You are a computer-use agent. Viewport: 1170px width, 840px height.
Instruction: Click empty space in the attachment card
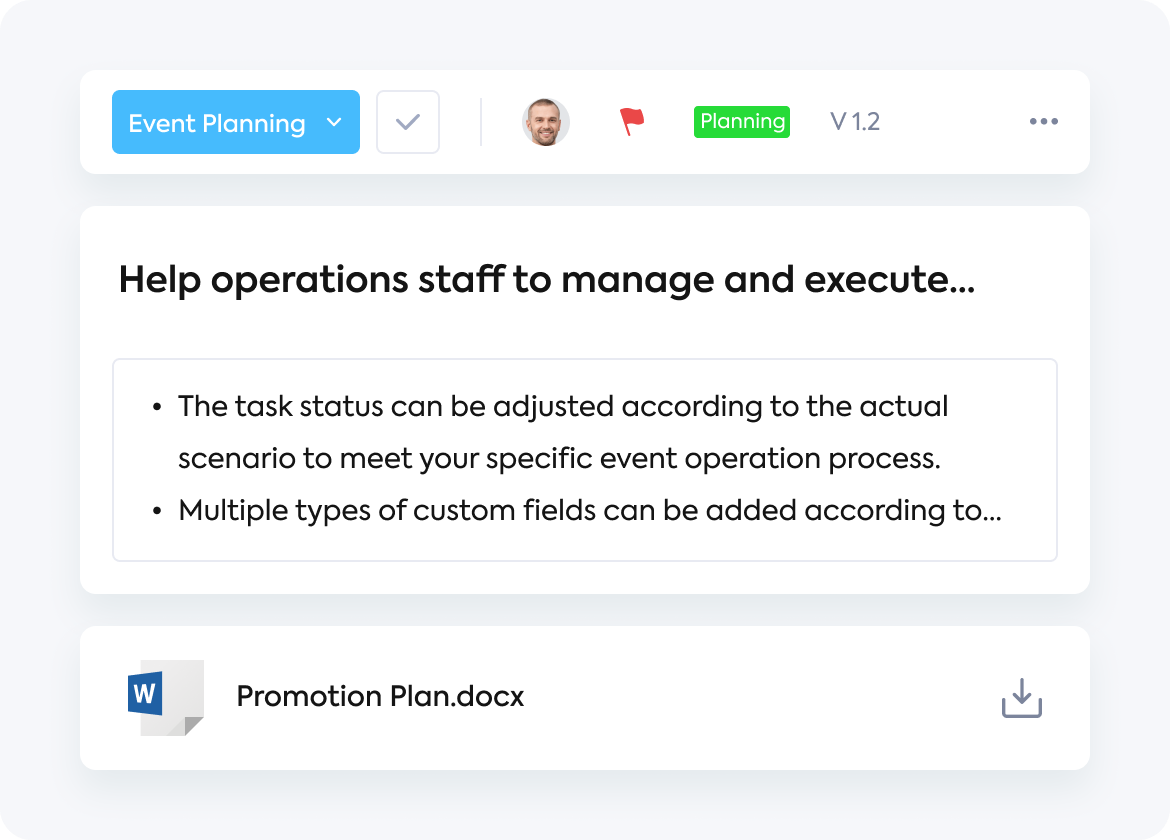pos(746,698)
